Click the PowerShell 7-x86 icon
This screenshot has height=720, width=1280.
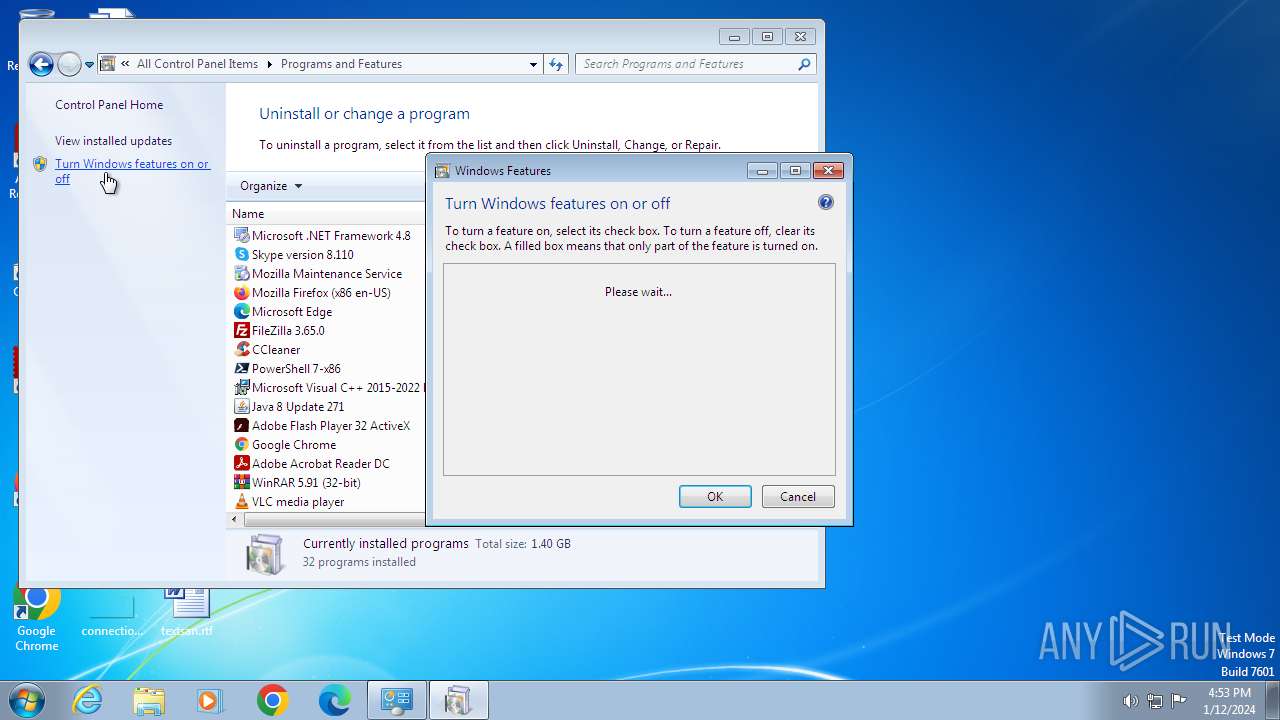click(x=241, y=369)
